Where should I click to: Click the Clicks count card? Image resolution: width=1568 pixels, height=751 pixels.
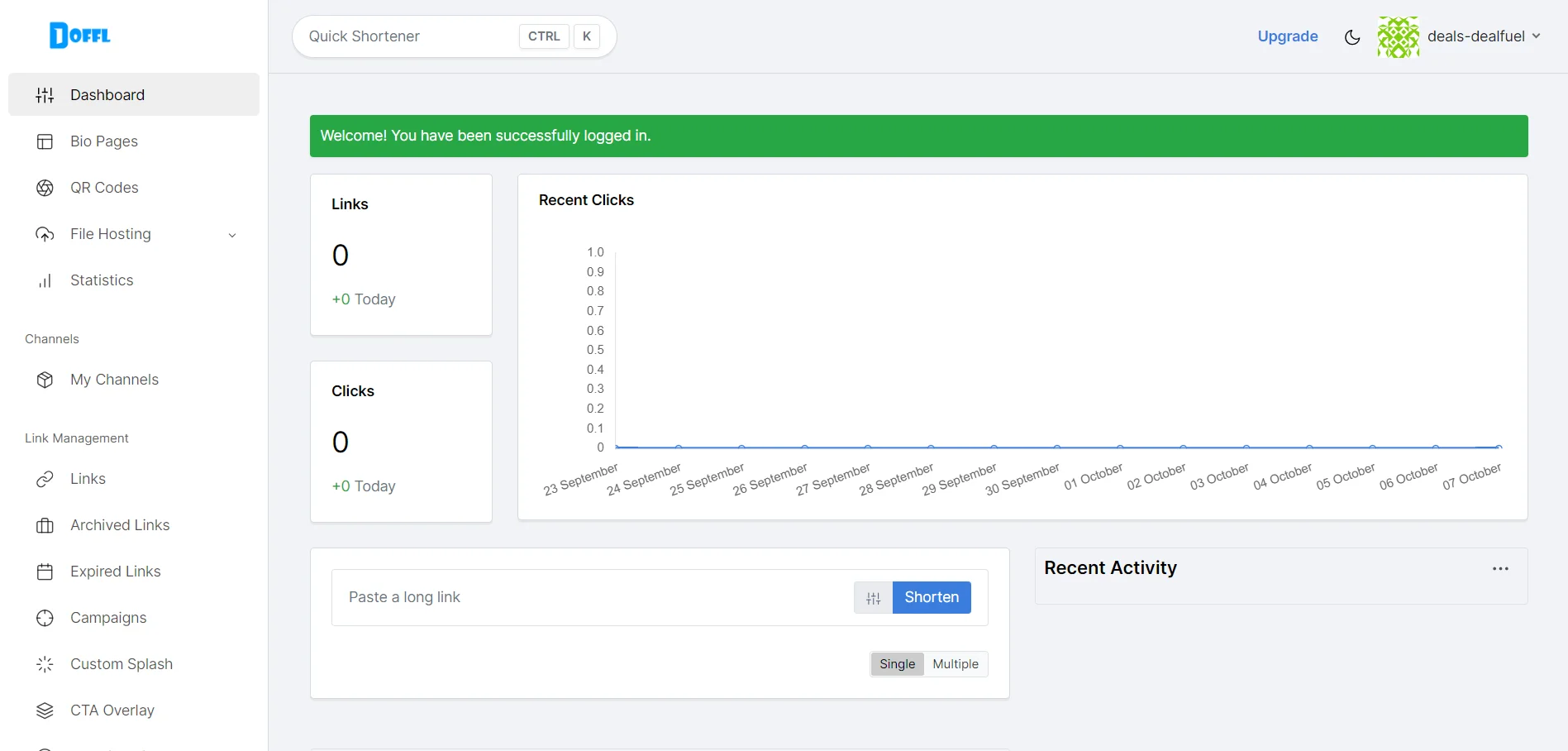pyautogui.click(x=401, y=442)
